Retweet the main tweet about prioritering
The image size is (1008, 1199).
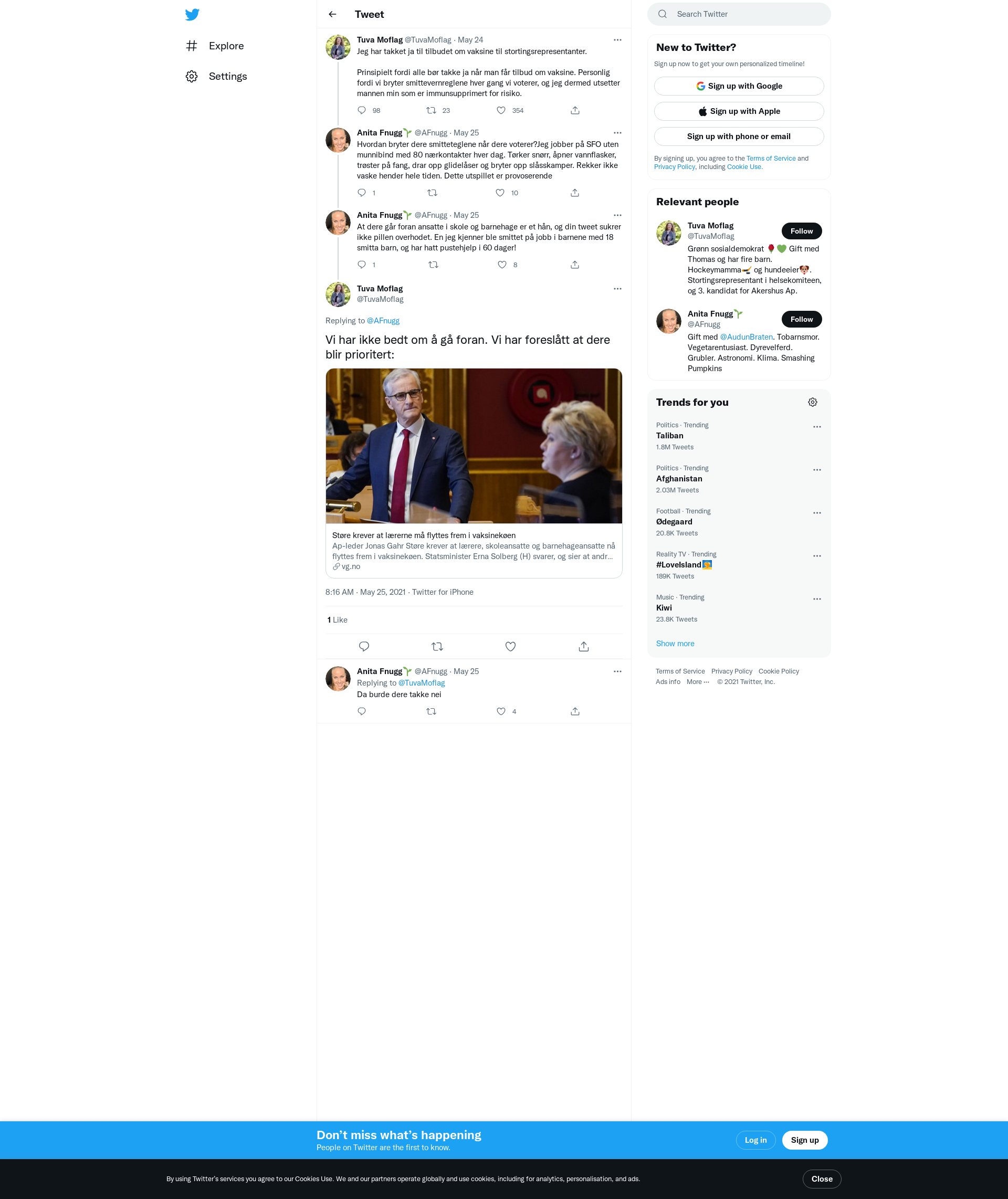(x=437, y=647)
